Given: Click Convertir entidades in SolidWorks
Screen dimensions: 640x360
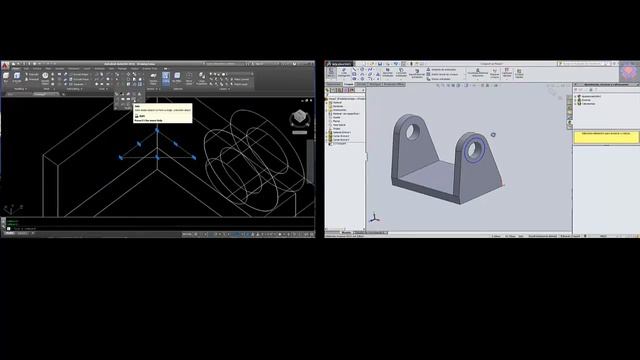Looking at the screenshot, I should pos(401,73).
